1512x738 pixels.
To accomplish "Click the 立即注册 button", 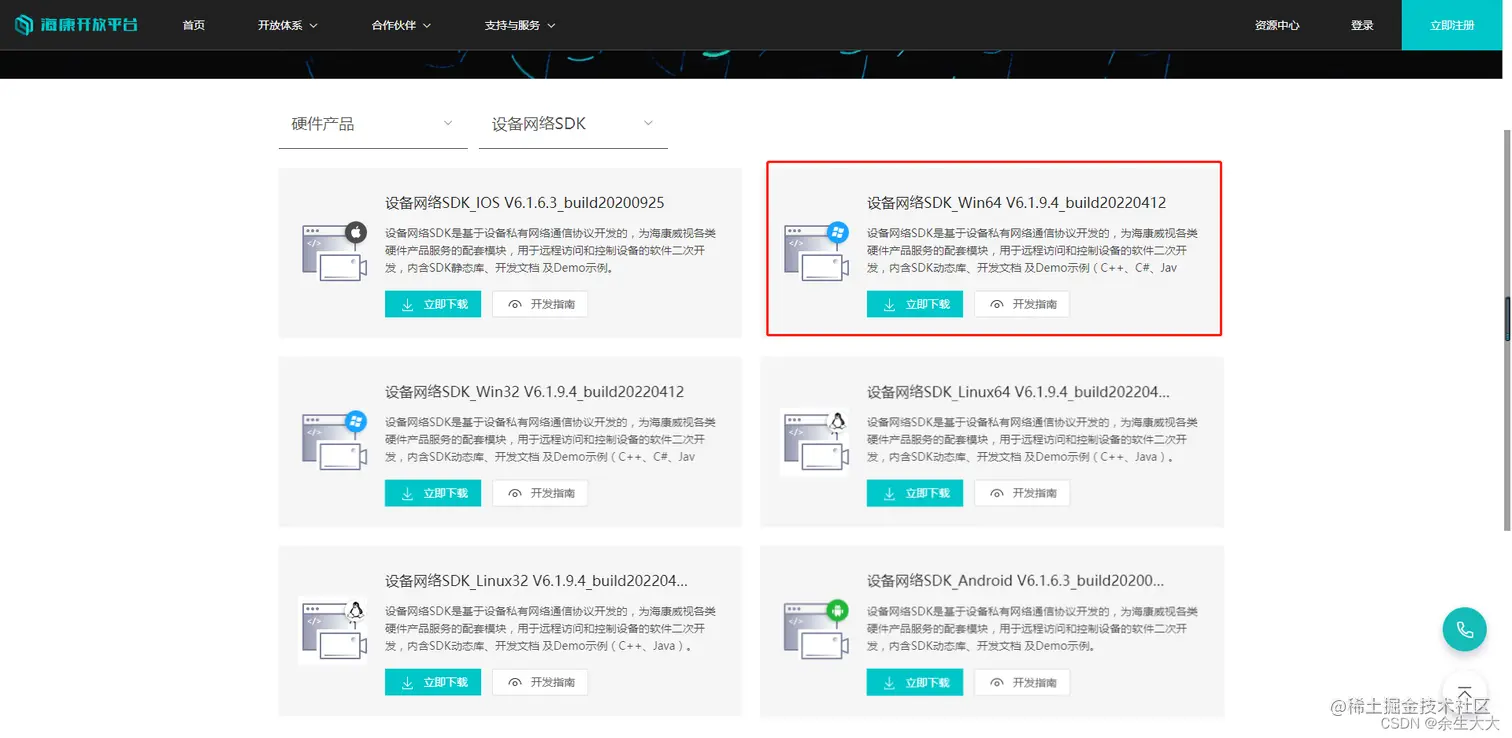I will coord(1452,25).
